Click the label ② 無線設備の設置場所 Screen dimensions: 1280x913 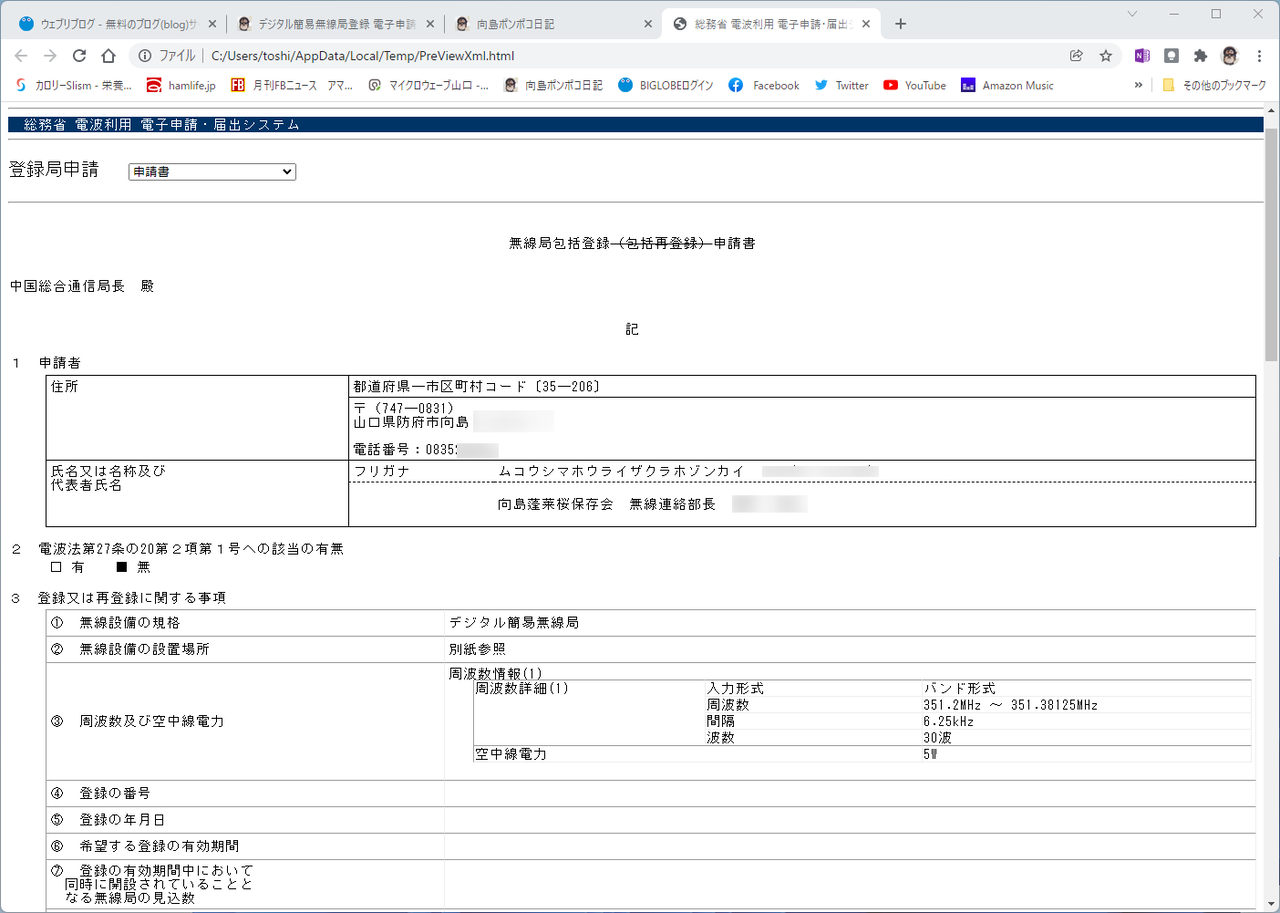coord(130,649)
